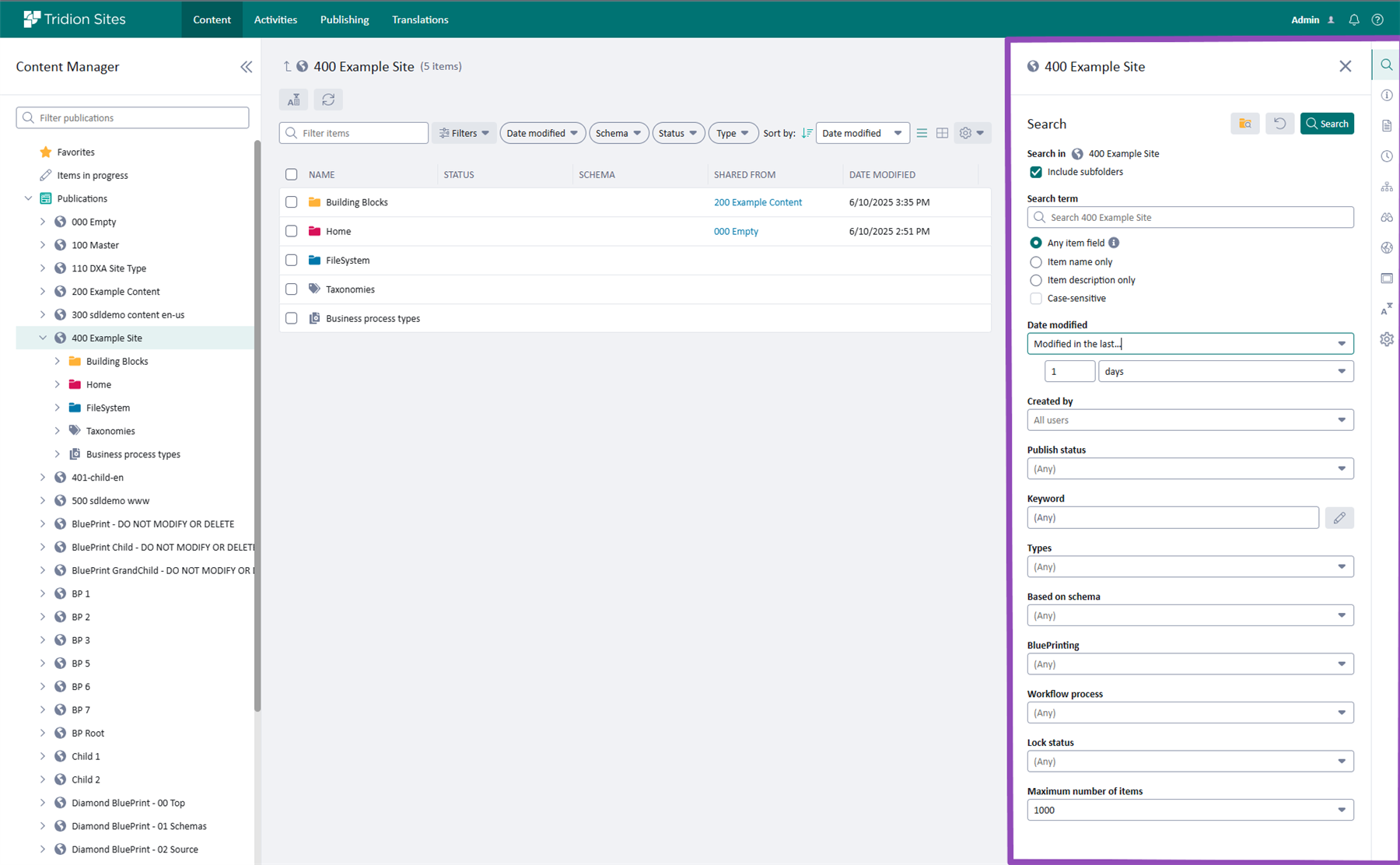Click the localize toolbar icon next to refresh
This screenshot has width=1400, height=865.
tap(293, 100)
